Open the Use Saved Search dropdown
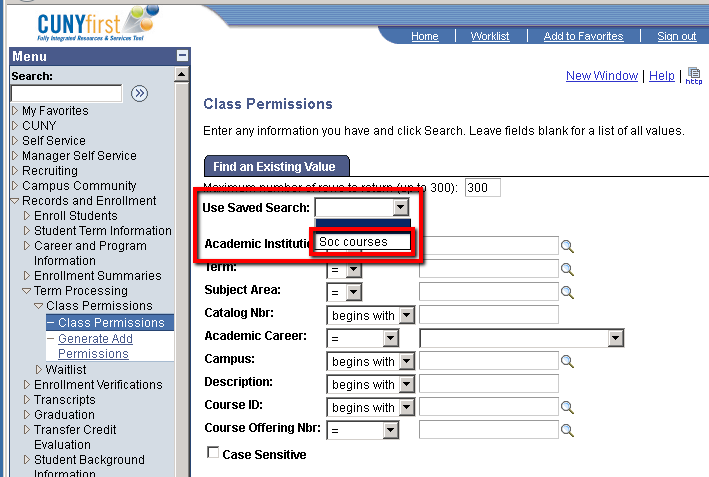The height and width of the screenshot is (477, 709). [x=401, y=207]
